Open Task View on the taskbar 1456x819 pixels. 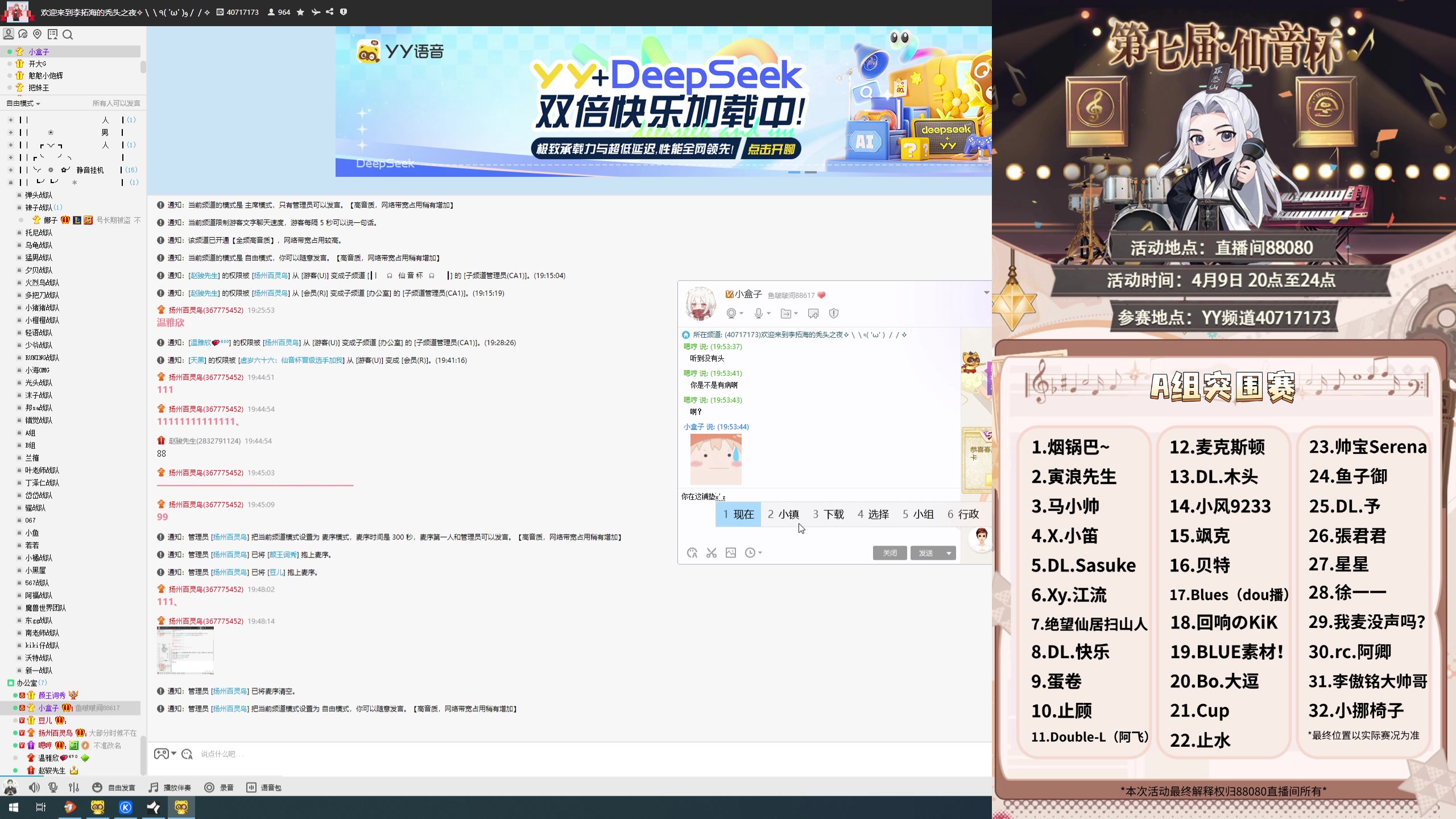41,807
